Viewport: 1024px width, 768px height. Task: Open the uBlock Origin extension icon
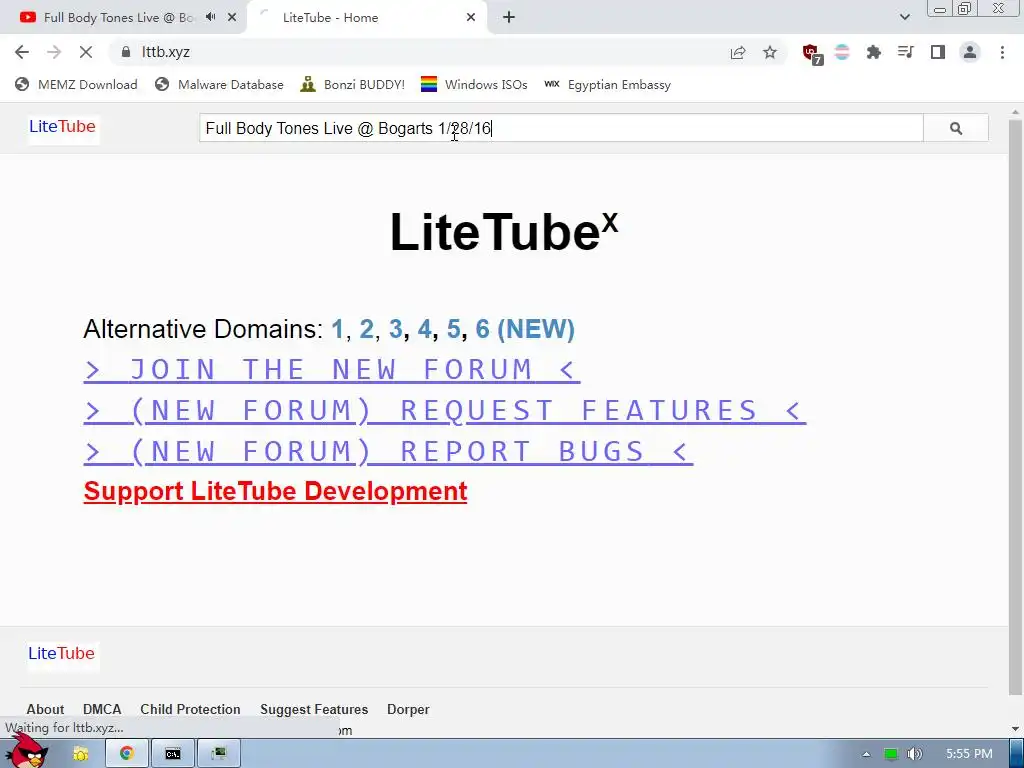(x=812, y=54)
